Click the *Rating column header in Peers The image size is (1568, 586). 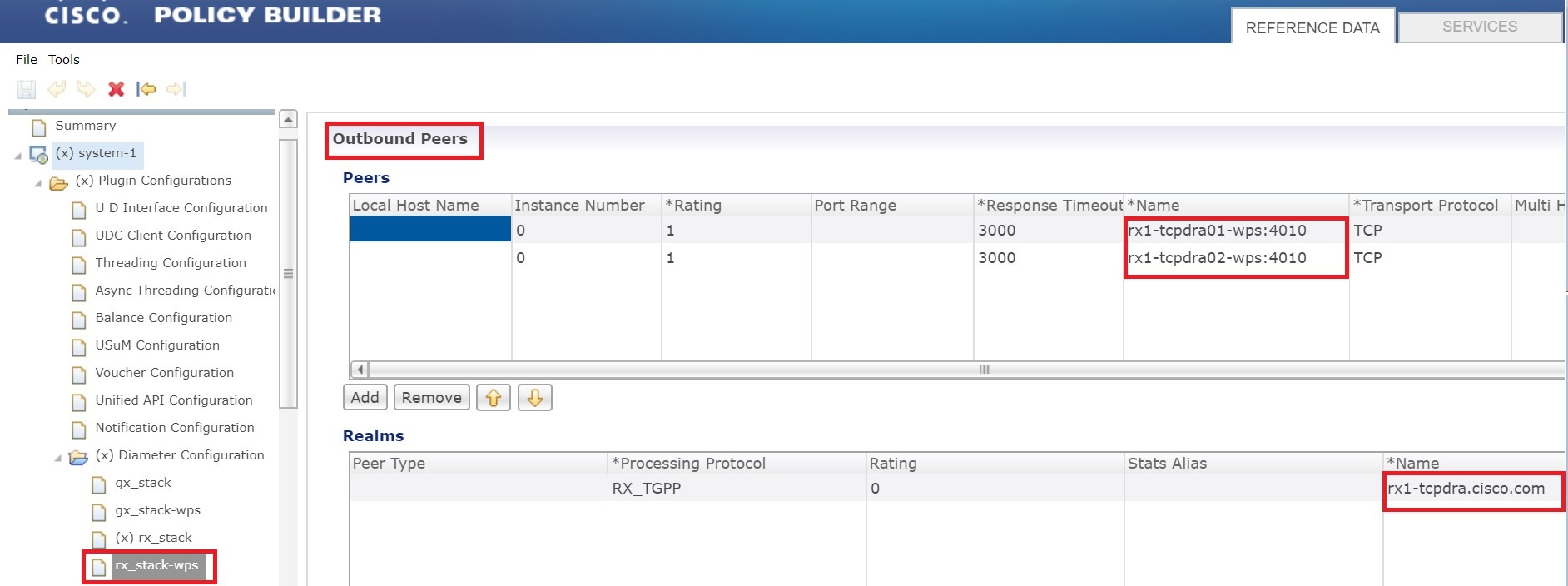pyautogui.click(x=736, y=206)
